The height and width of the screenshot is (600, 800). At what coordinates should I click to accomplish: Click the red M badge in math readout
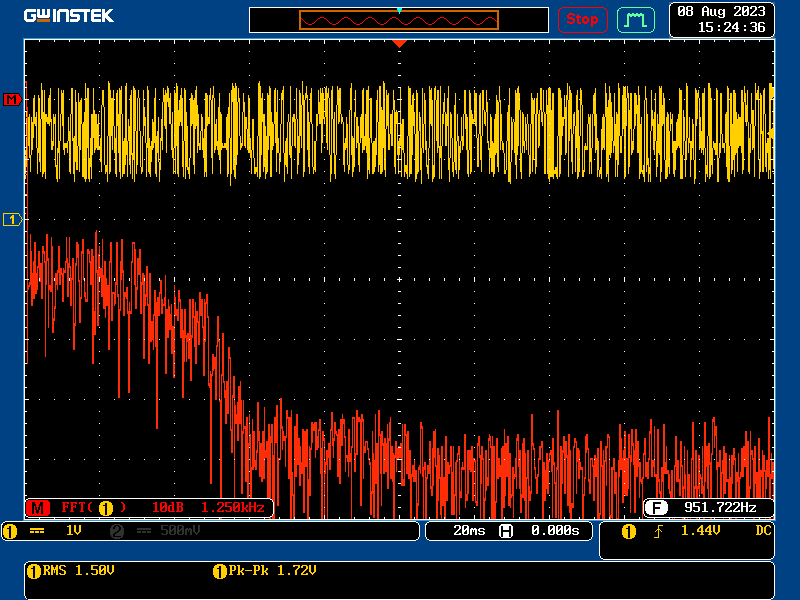[x=38, y=508]
